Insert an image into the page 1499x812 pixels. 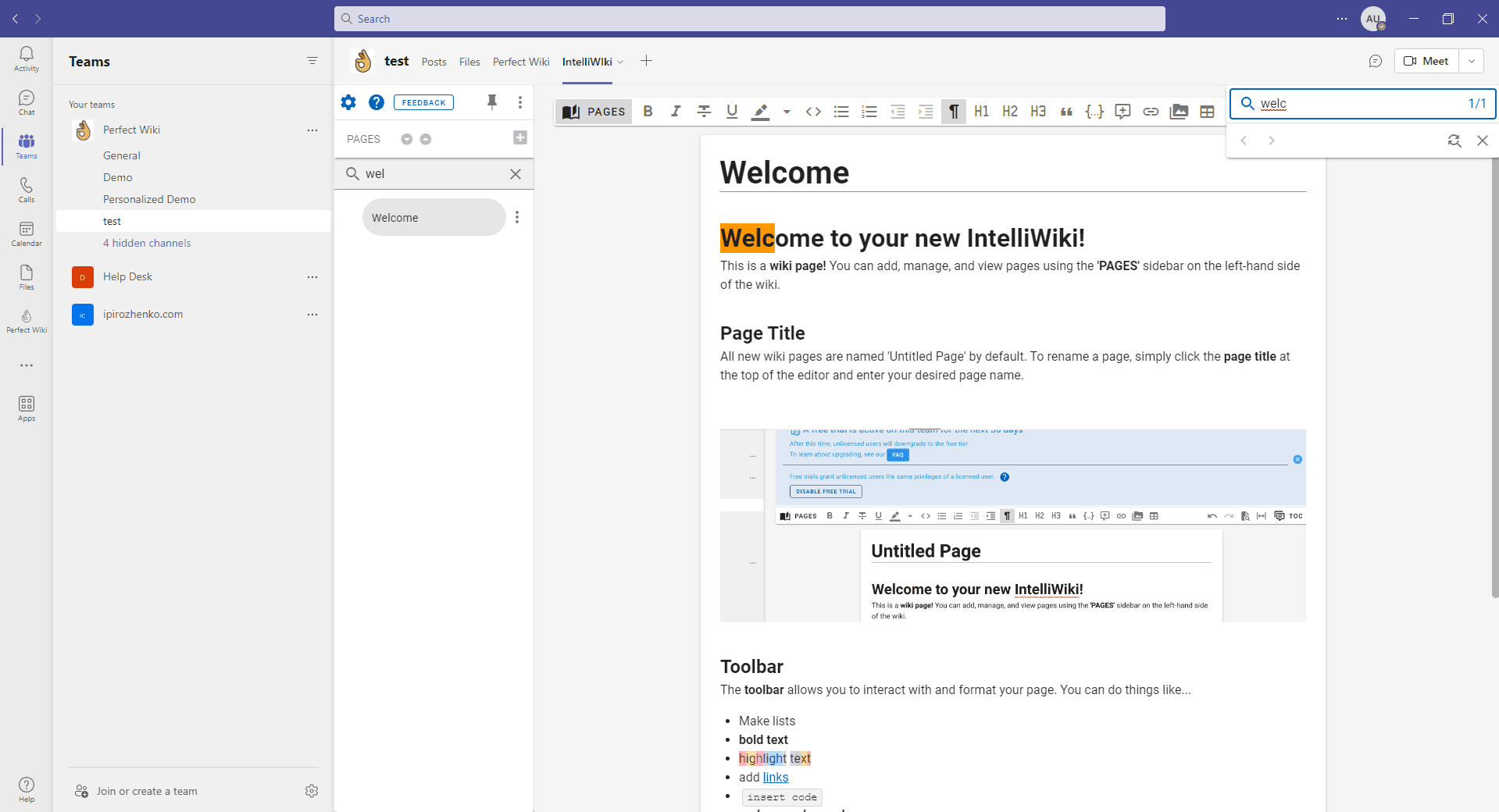pos(1179,112)
